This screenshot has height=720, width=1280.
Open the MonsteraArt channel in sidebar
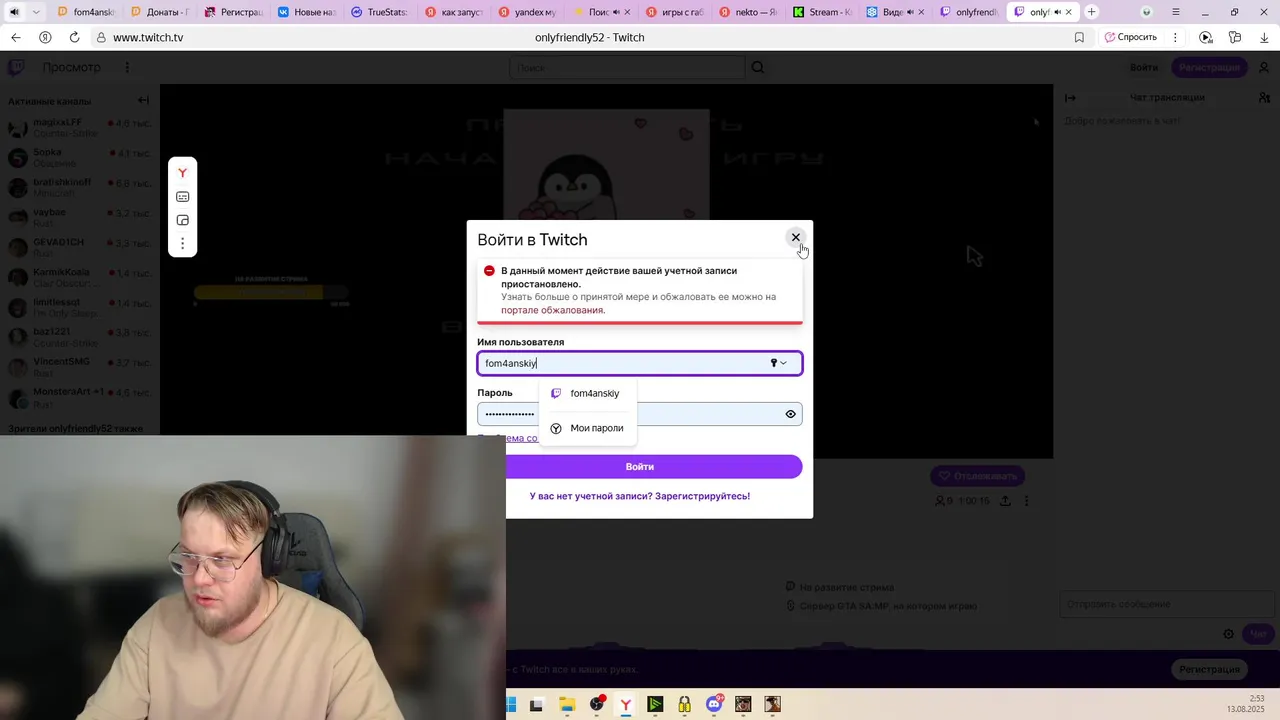pos(78,397)
